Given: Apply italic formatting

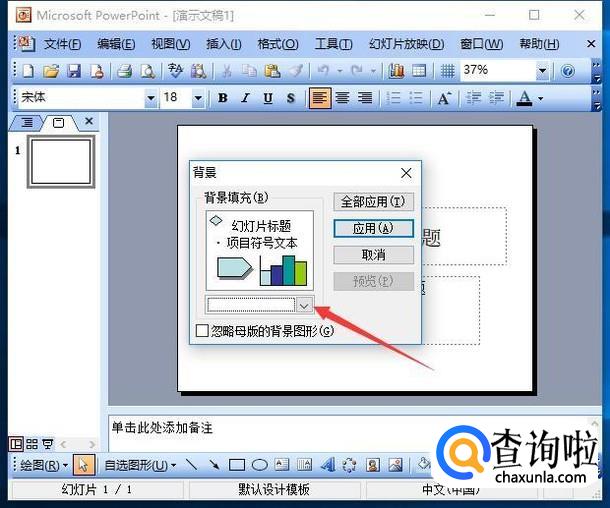Looking at the screenshot, I should [x=245, y=98].
